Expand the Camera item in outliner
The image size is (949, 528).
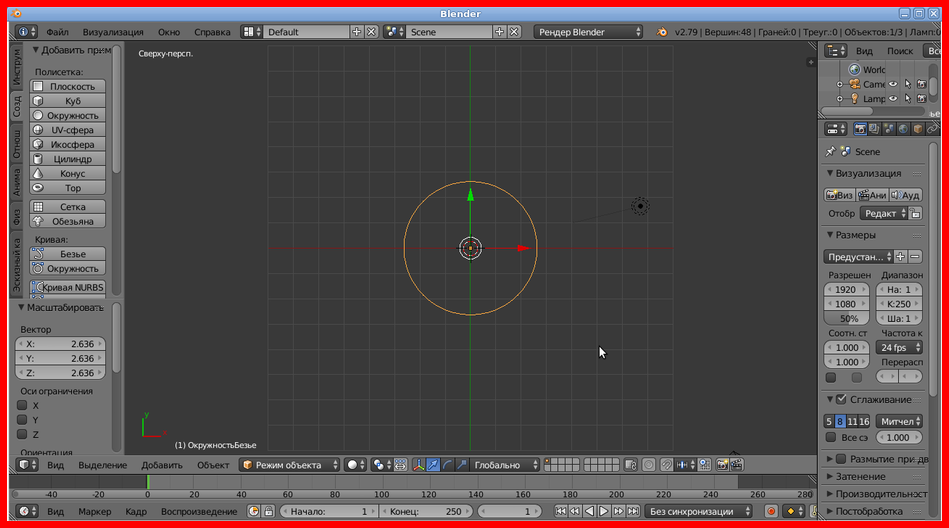pos(839,84)
